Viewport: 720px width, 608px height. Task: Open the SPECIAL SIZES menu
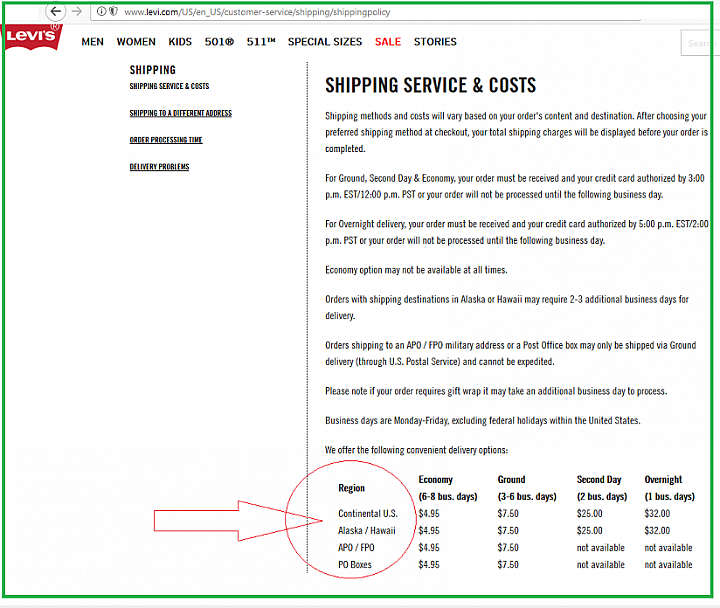325,42
